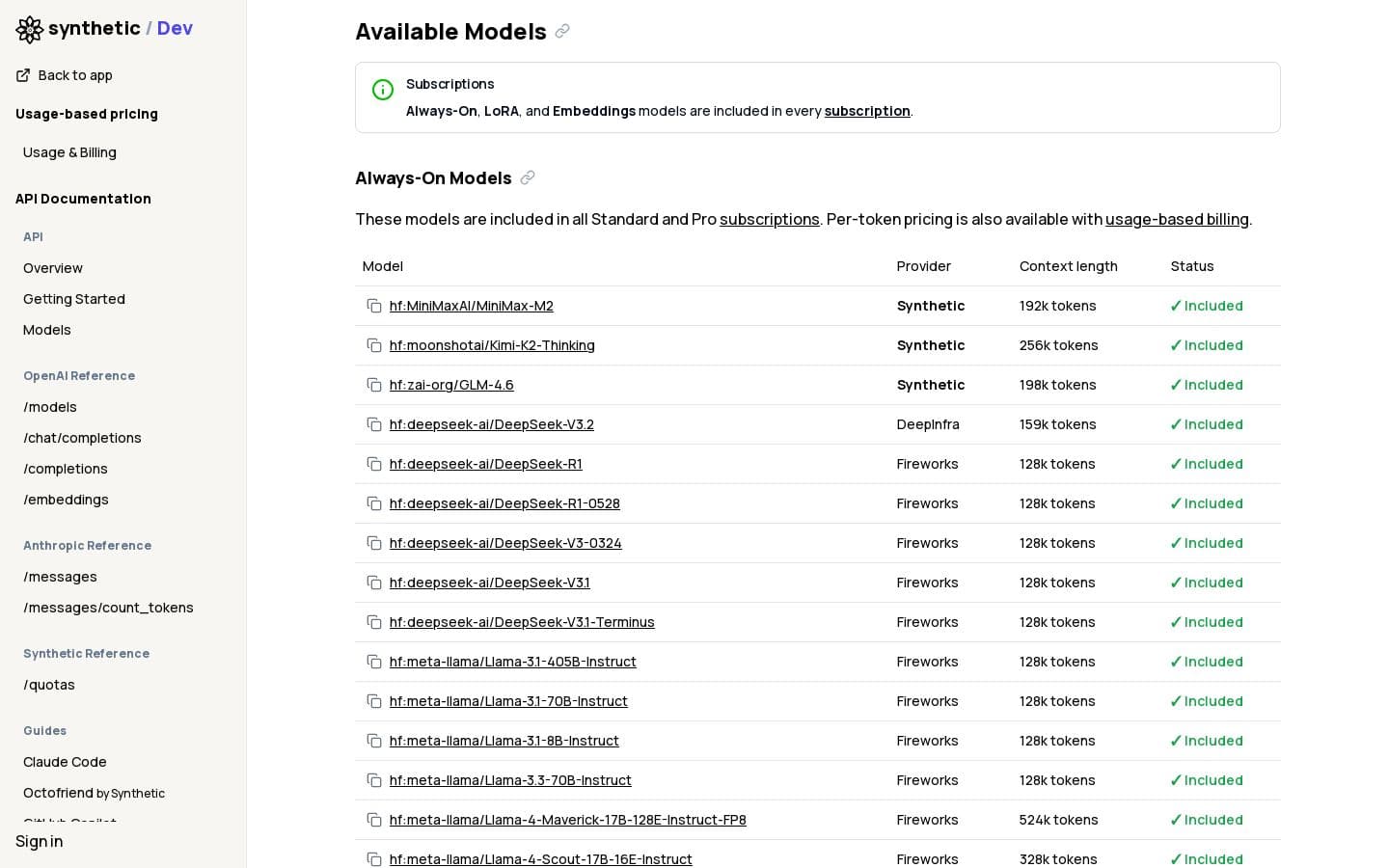This screenshot has width=1389, height=868.
Task: Copy the Llama-3.1-405B-Instruct model name
Action: coord(374,662)
